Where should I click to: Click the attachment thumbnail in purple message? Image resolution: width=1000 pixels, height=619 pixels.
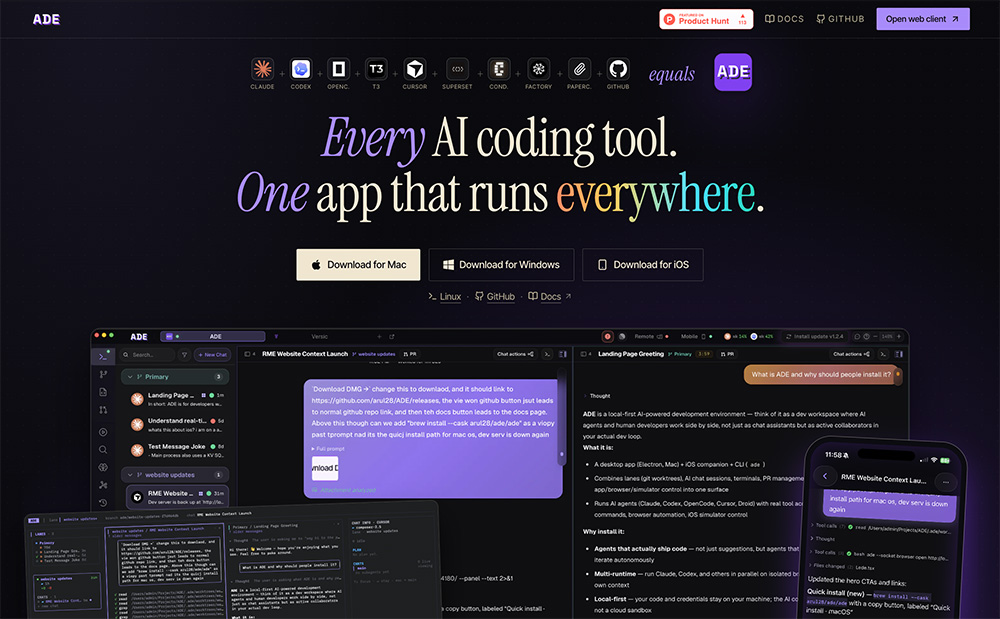click(325, 468)
